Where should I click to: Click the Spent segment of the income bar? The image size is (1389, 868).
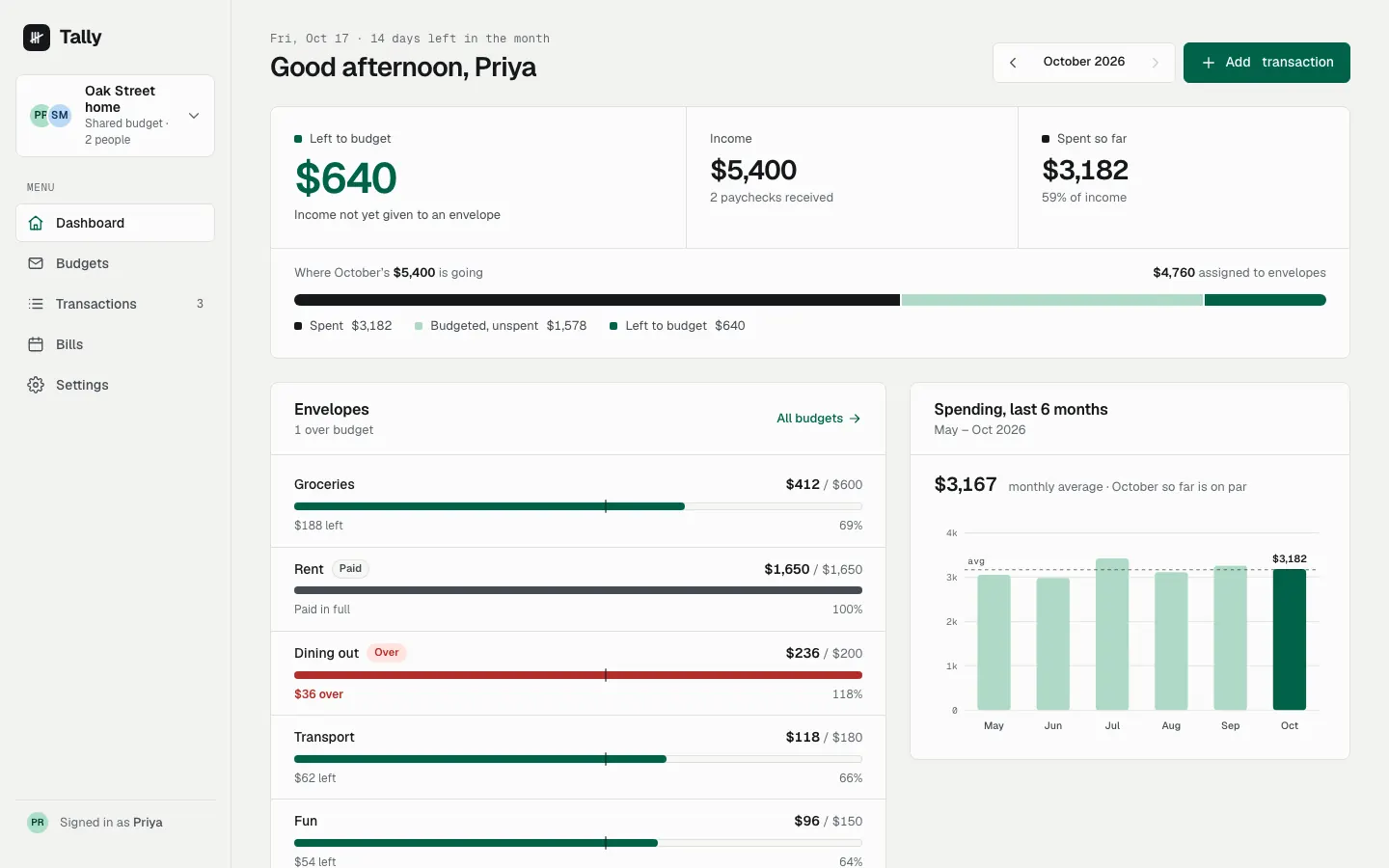click(x=597, y=300)
